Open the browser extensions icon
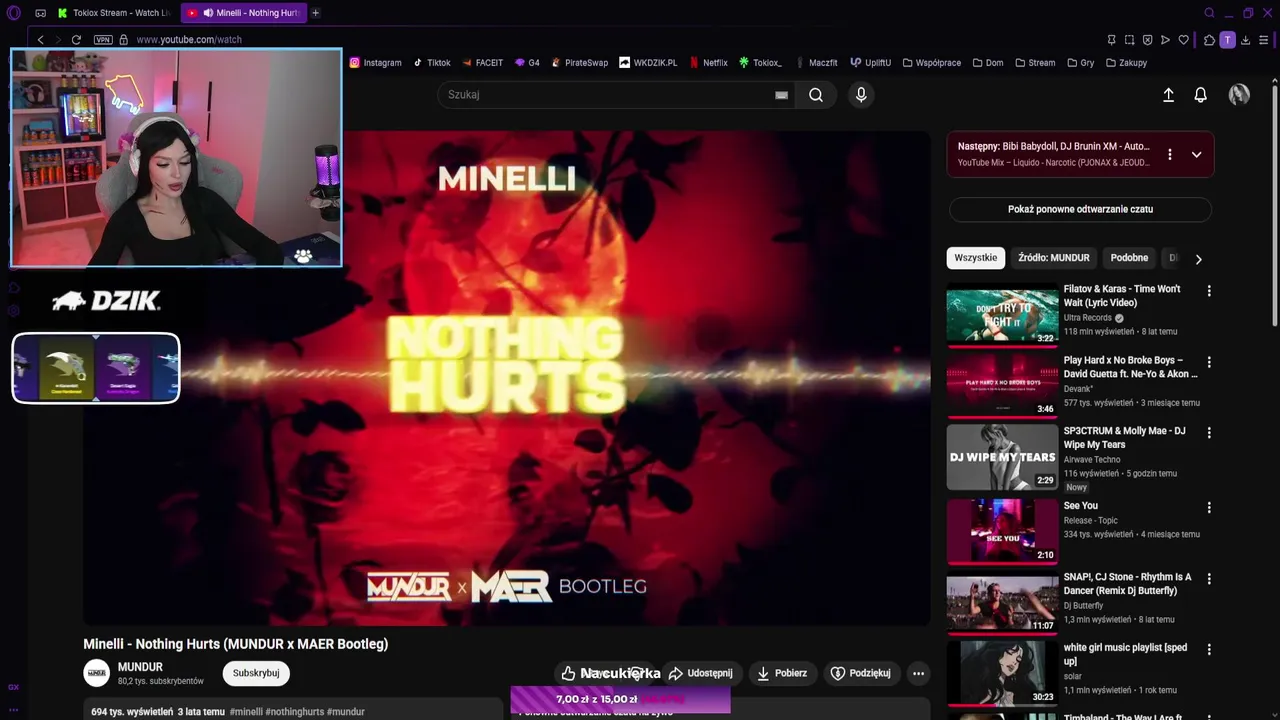This screenshot has width=1280, height=720. pyautogui.click(x=1209, y=40)
